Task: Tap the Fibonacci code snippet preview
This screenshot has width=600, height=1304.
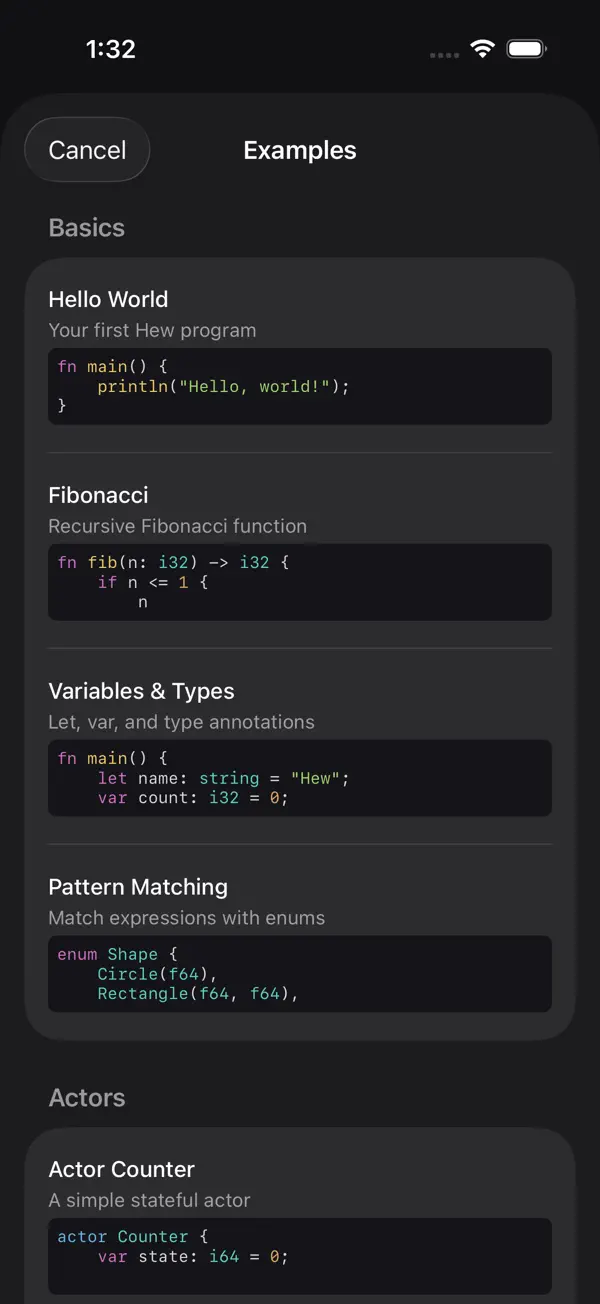Action: tap(300, 582)
